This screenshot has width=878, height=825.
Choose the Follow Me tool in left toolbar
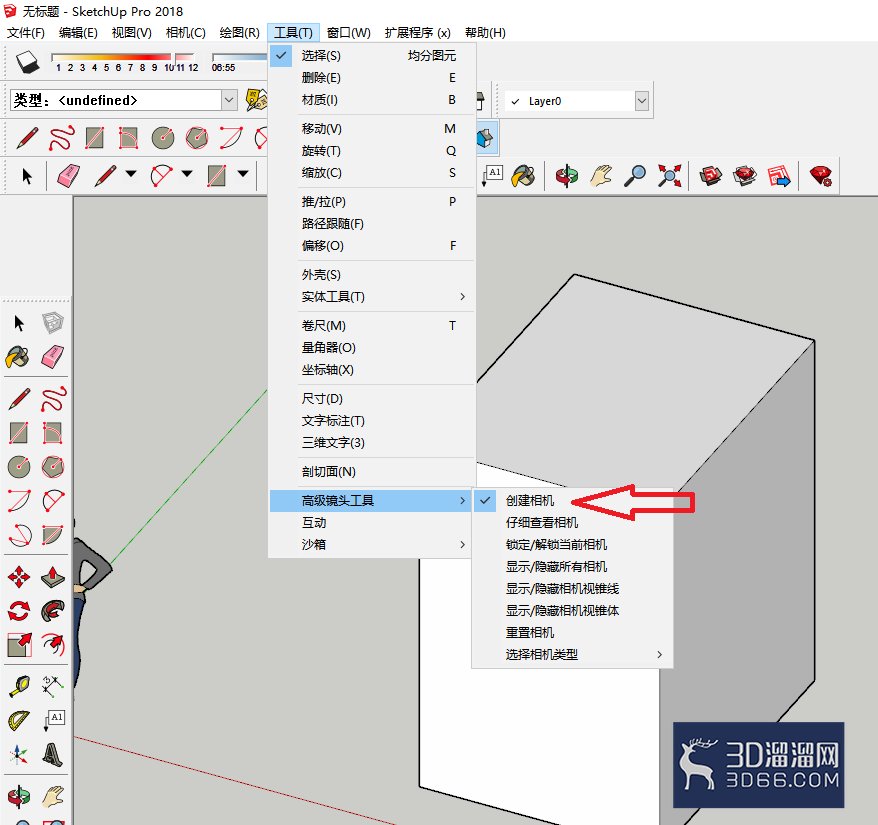point(53,611)
